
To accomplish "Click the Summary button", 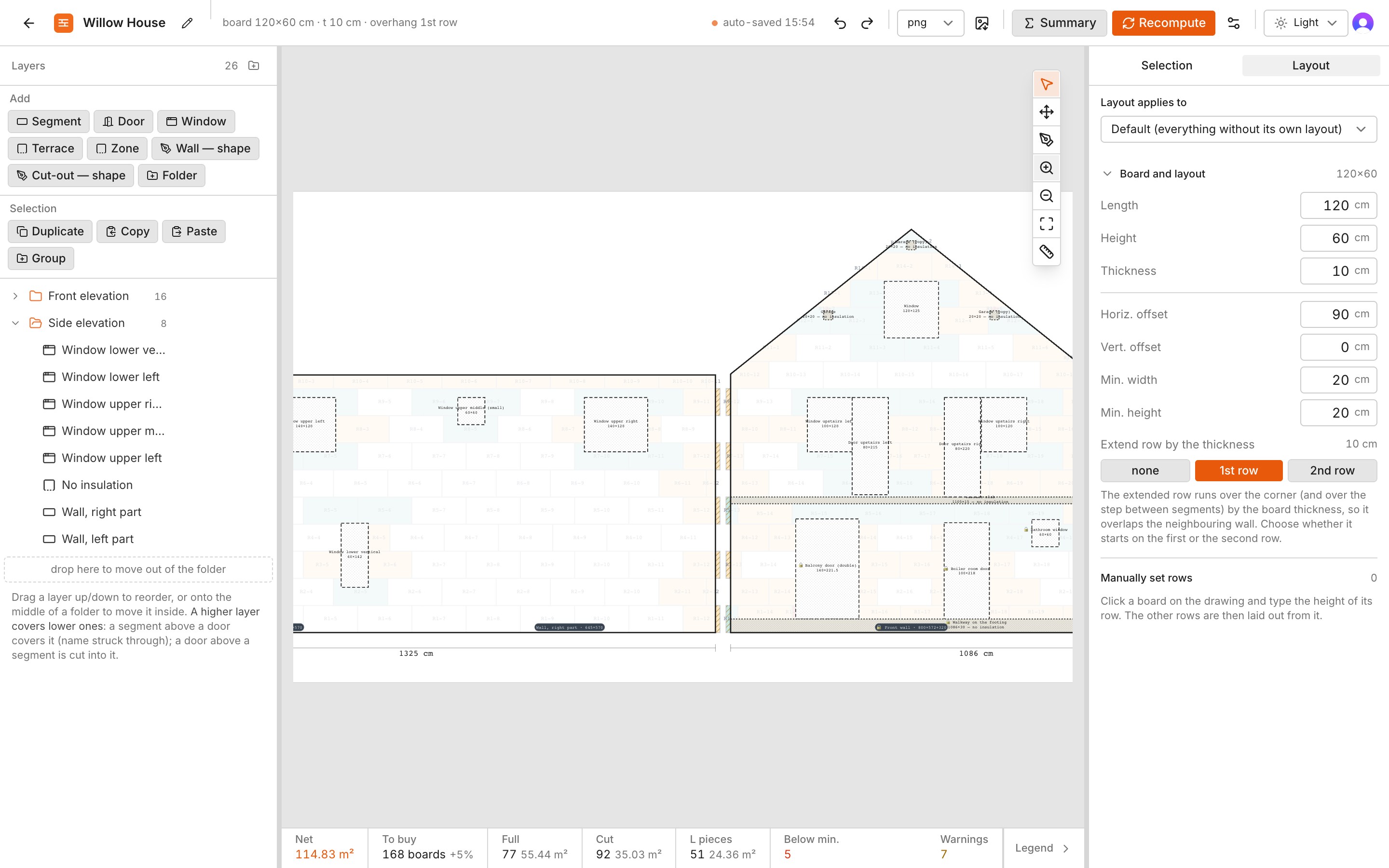I will coord(1059,23).
